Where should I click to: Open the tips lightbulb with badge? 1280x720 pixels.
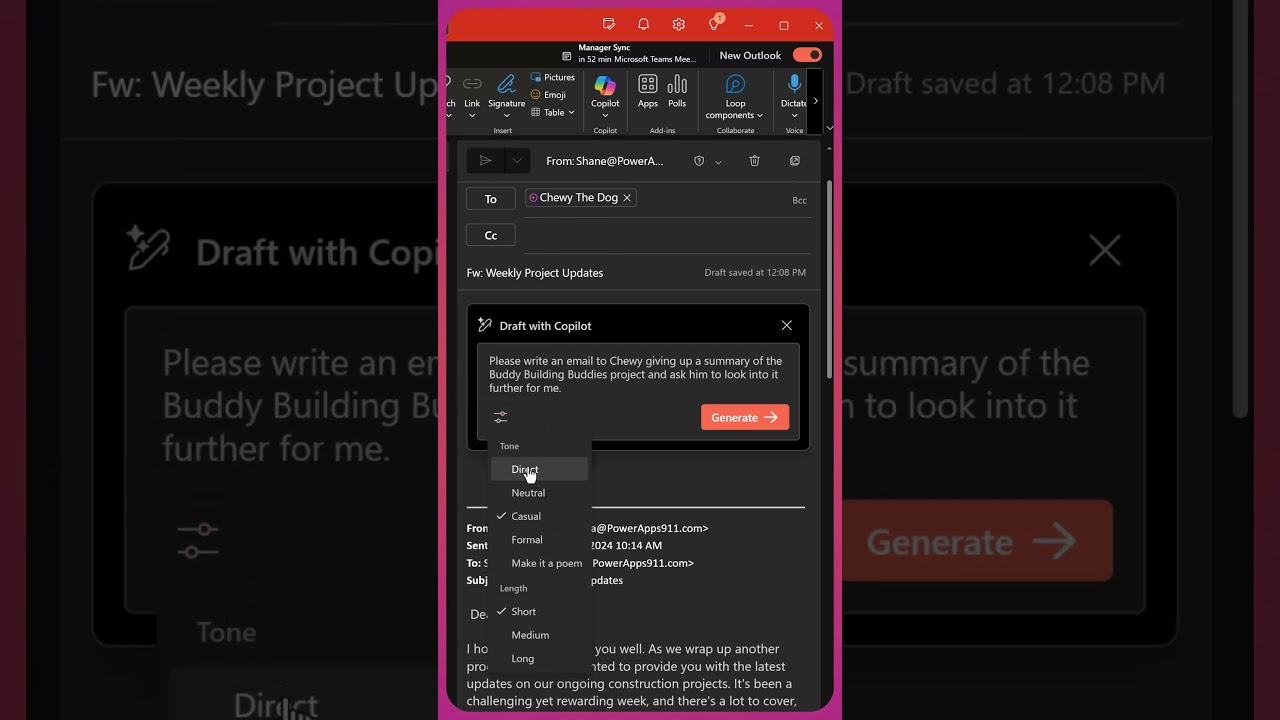714,23
